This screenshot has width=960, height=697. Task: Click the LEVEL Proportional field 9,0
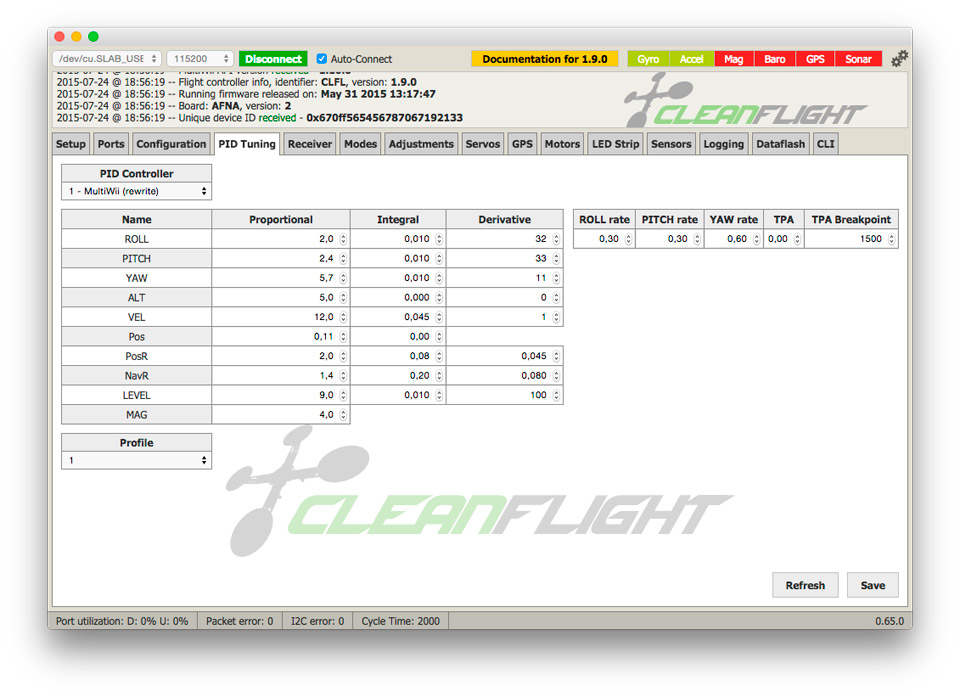(x=280, y=395)
